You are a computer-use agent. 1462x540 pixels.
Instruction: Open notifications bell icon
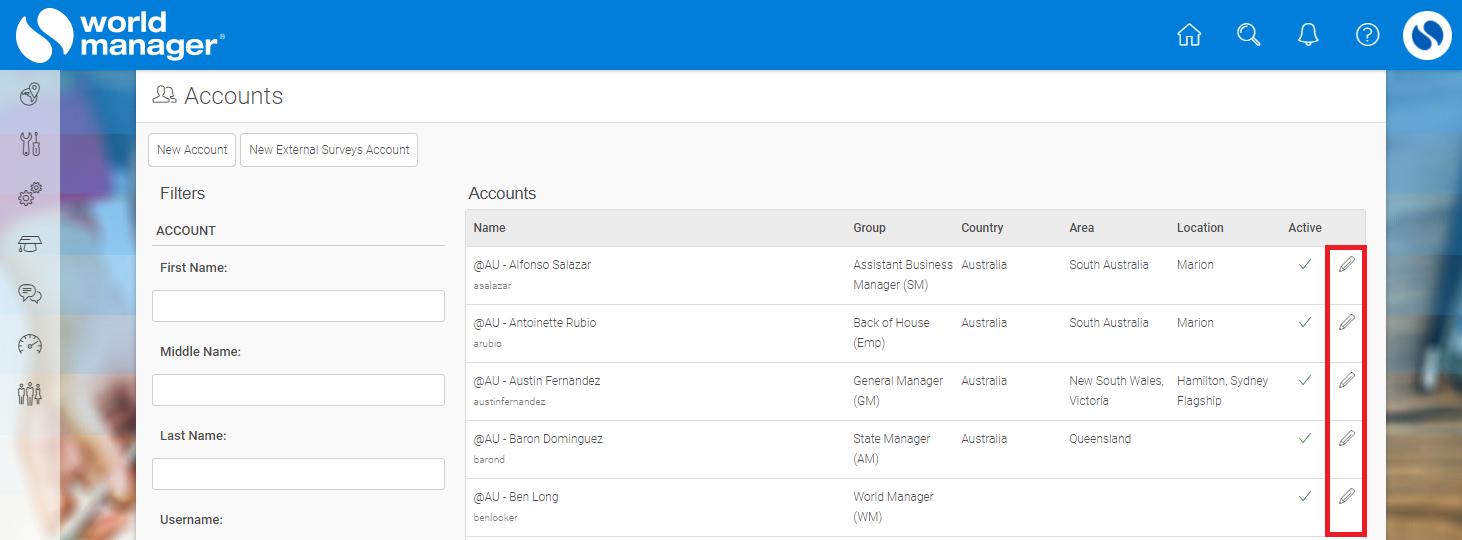(1308, 35)
